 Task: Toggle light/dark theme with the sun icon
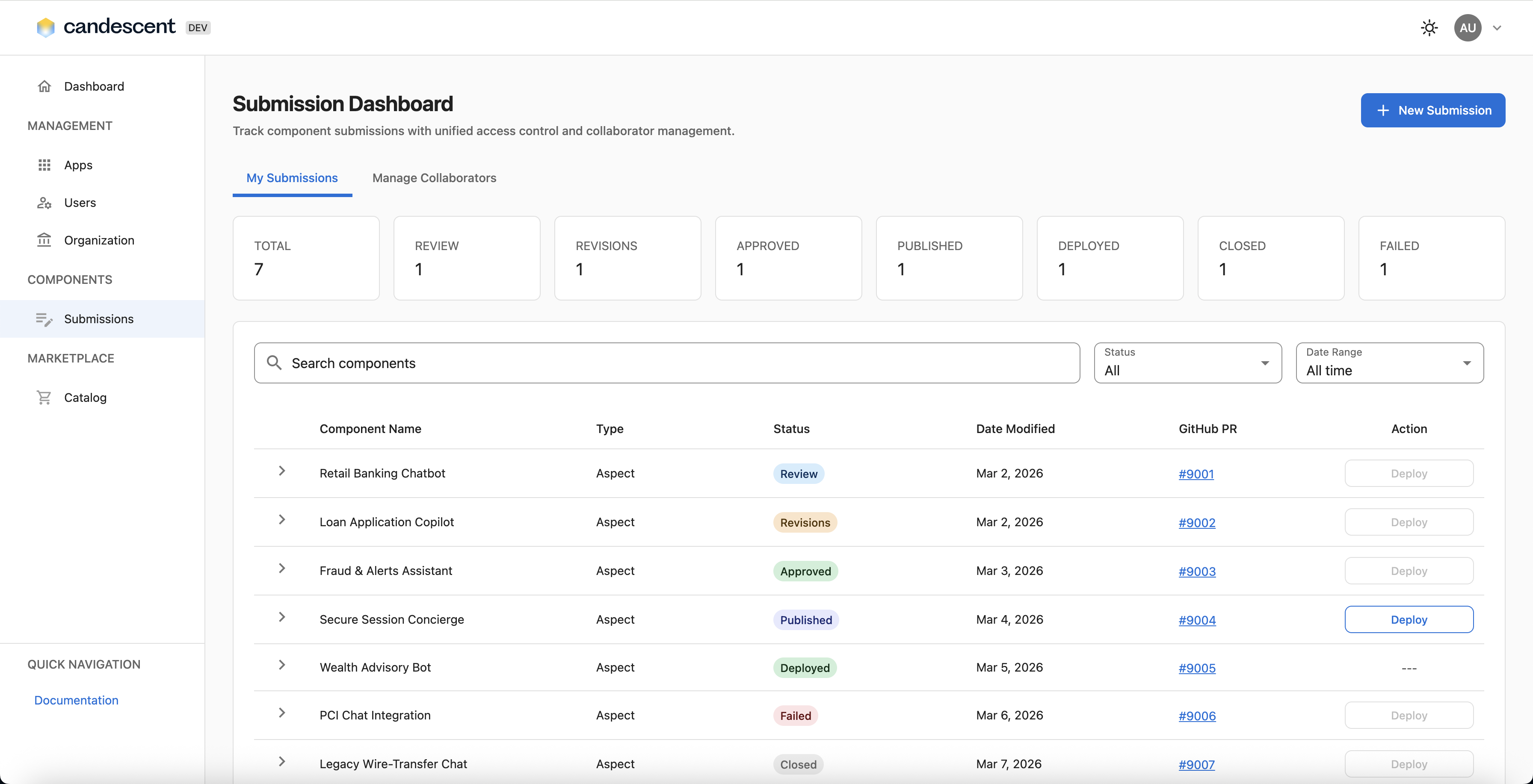1429,27
